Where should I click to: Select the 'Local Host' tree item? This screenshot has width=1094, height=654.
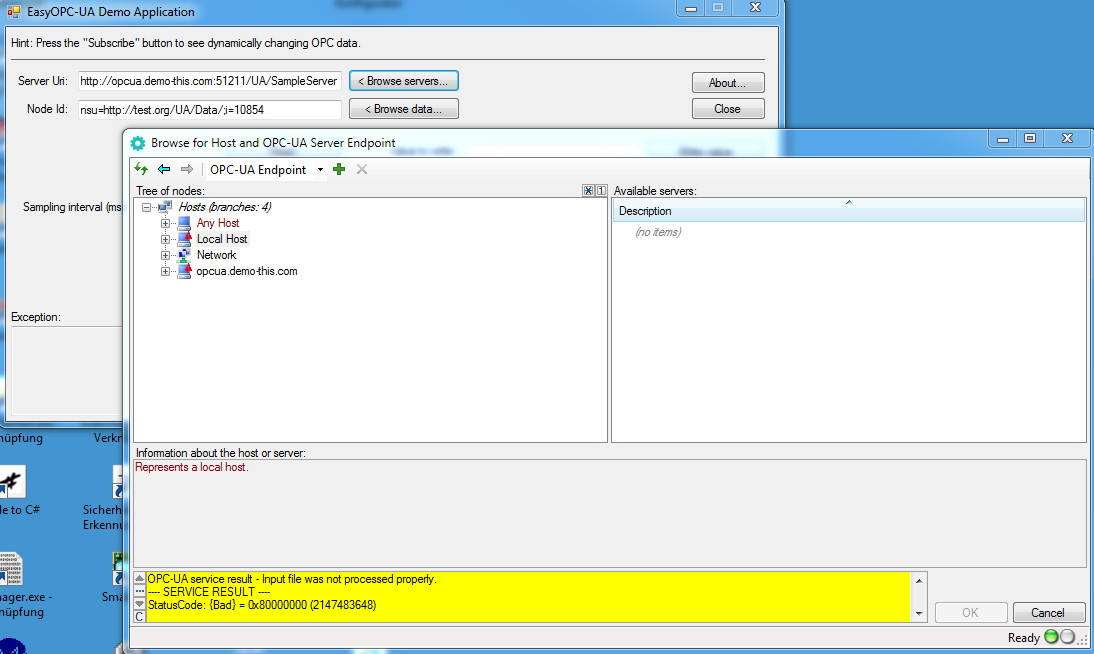click(222, 239)
